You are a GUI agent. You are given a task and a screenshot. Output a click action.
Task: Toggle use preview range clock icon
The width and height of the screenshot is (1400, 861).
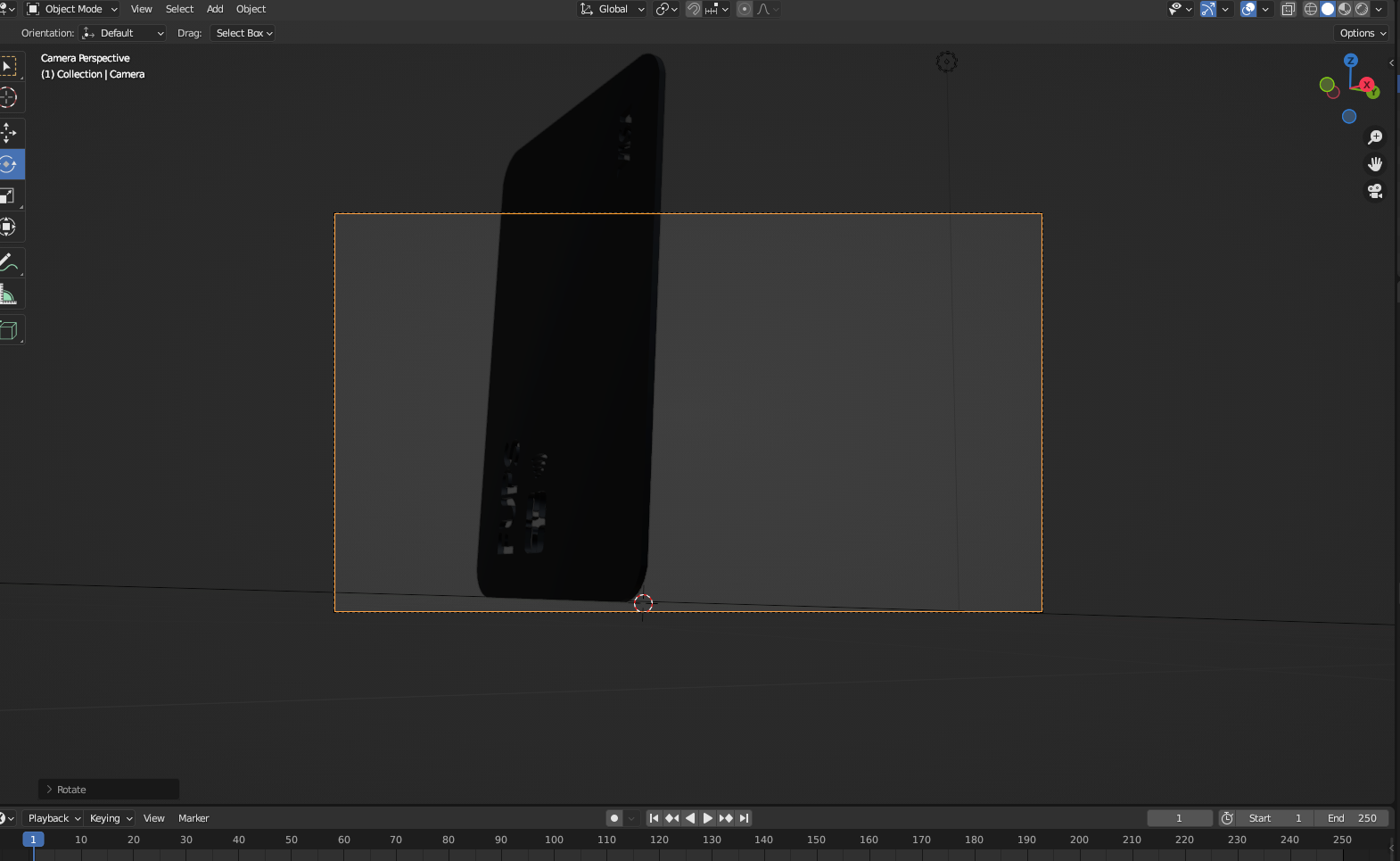click(1227, 818)
